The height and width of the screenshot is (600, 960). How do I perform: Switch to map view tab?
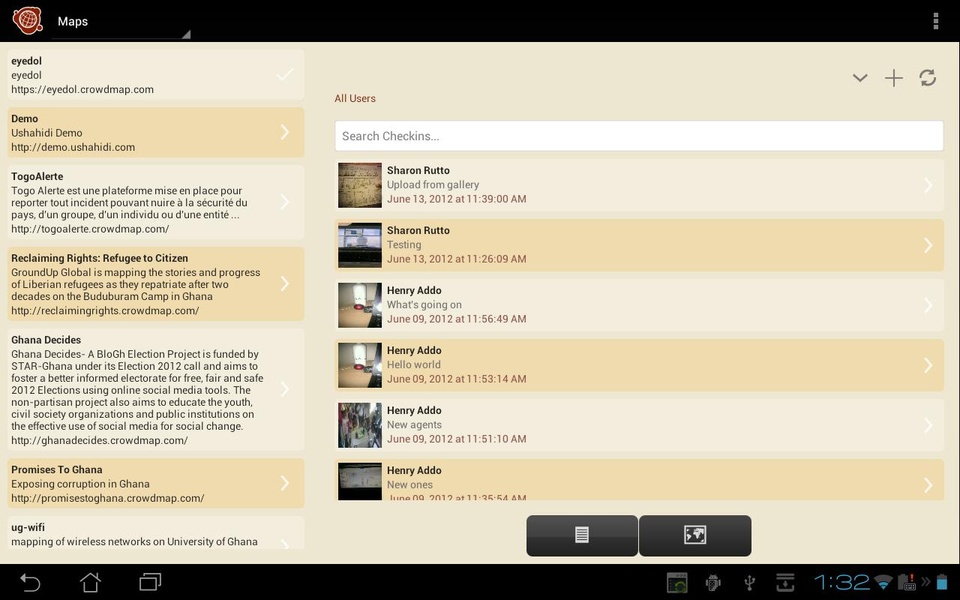pos(695,535)
